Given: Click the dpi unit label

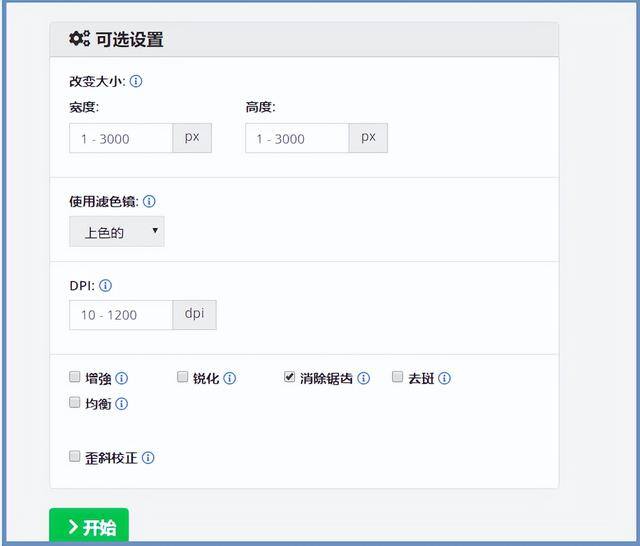Looking at the screenshot, I should [x=194, y=315].
